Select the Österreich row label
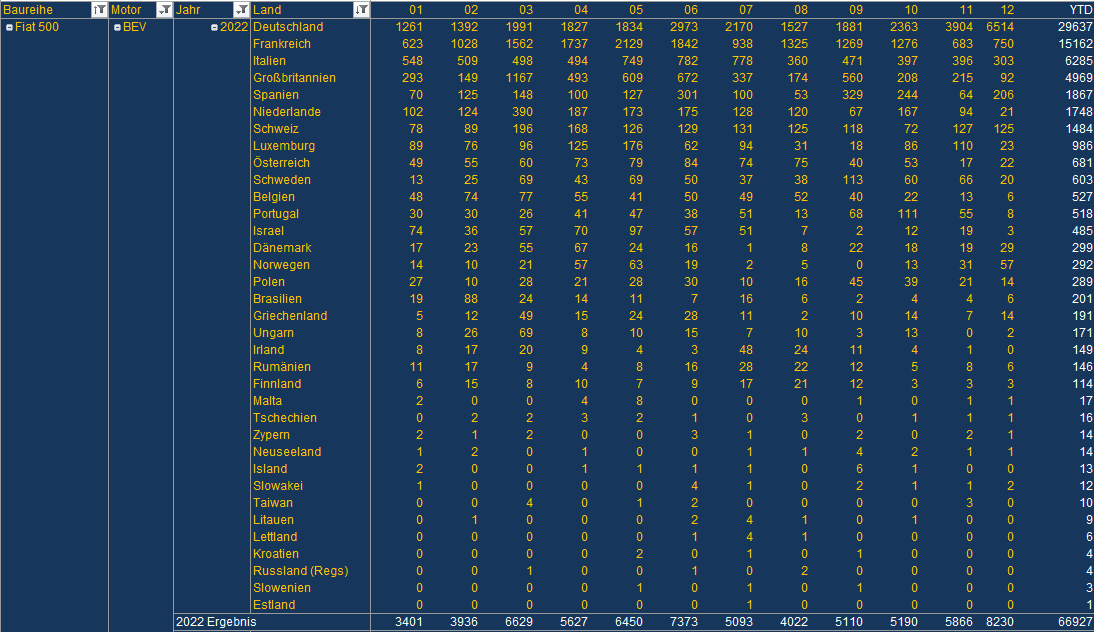 [x=282, y=163]
